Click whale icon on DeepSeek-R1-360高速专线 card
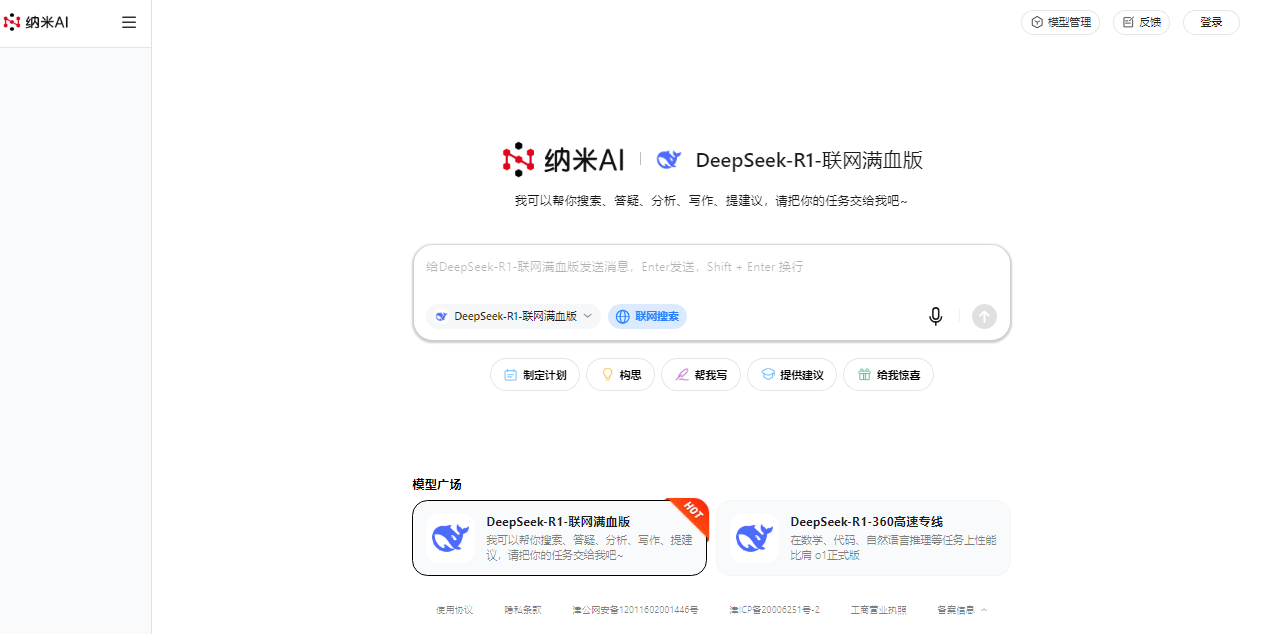 coord(754,538)
